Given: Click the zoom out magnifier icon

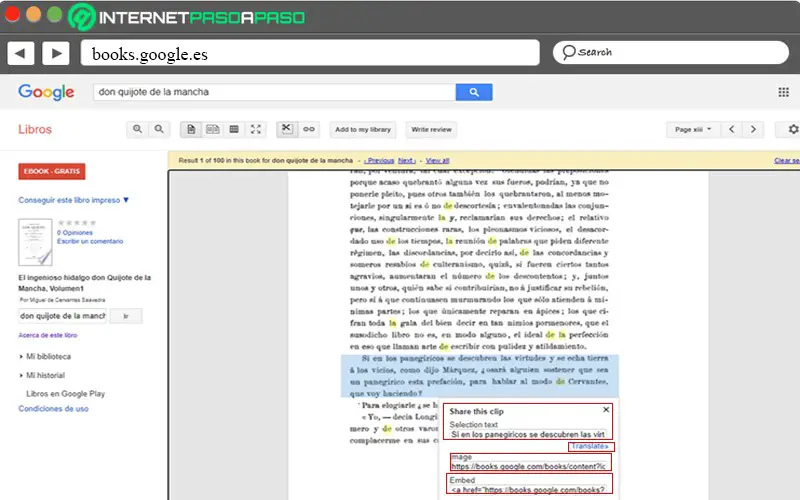Looking at the screenshot, I should point(159,129).
